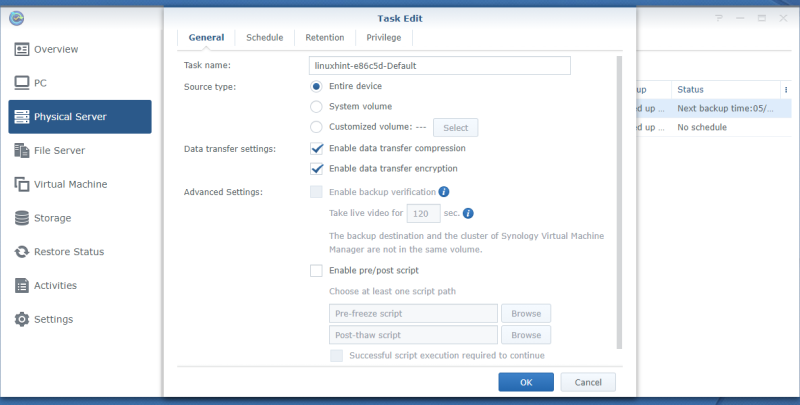This screenshot has width=800, height=405.
Task: Click the Cancel button
Action: [588, 382]
